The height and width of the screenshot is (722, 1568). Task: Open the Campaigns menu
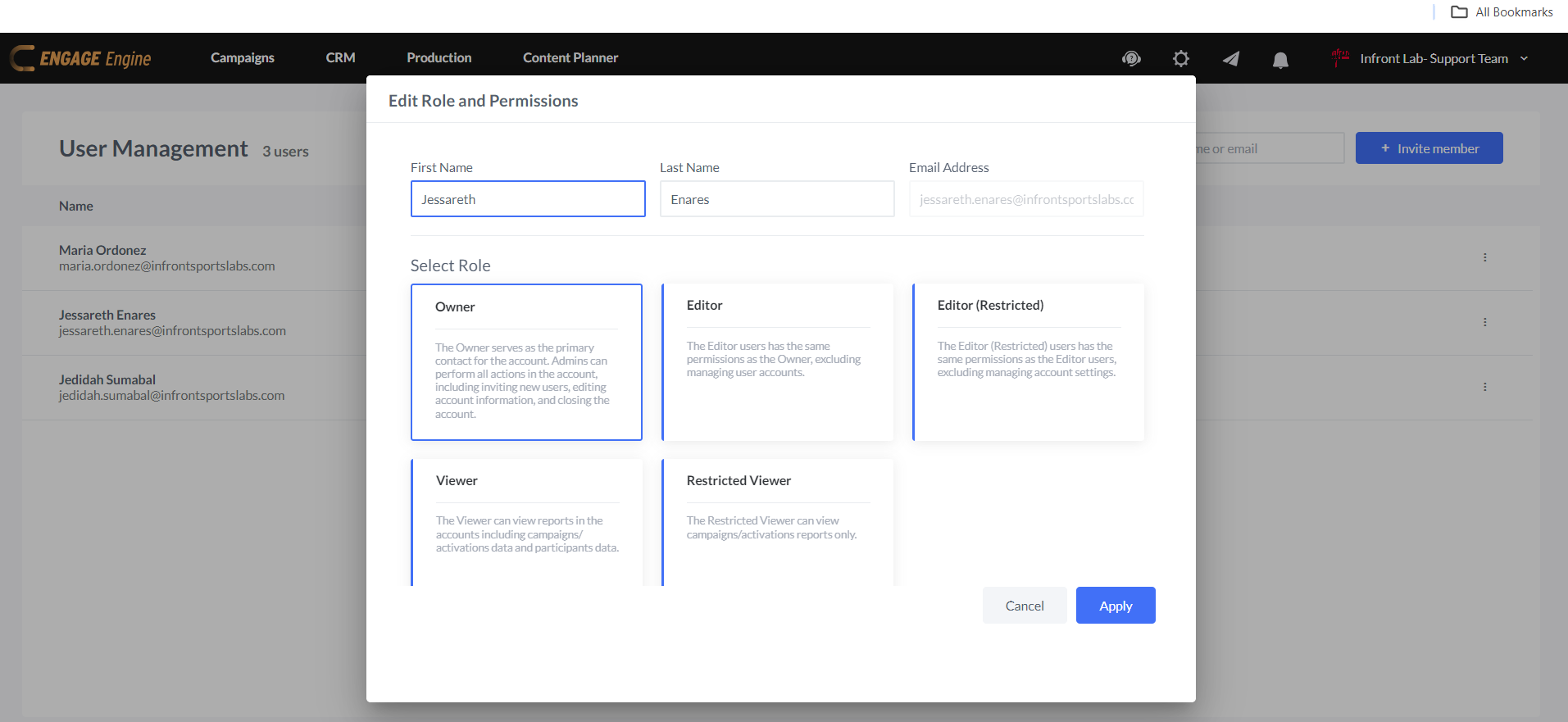click(x=242, y=57)
